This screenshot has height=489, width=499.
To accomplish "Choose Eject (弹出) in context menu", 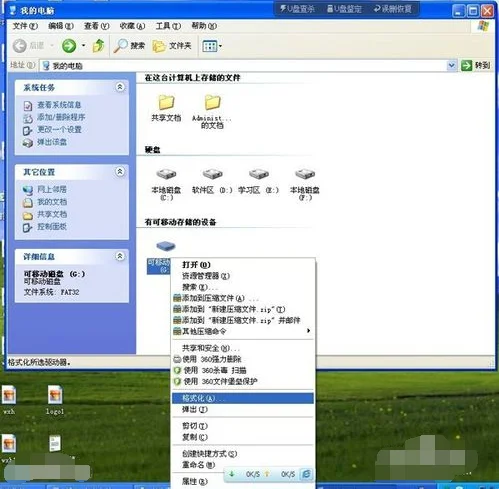I will (x=243, y=409).
